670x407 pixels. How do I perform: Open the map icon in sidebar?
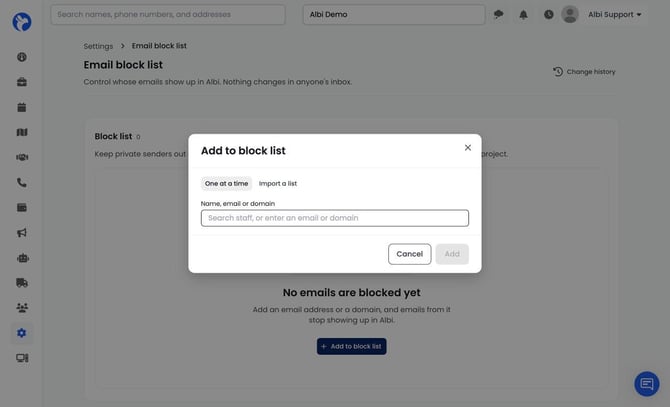click(22, 132)
